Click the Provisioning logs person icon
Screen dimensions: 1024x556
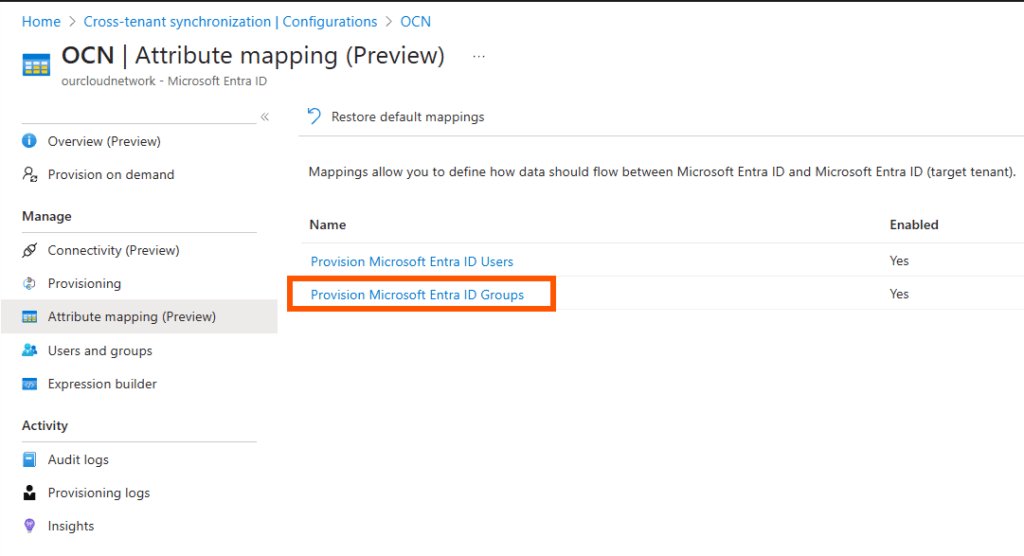tap(29, 493)
